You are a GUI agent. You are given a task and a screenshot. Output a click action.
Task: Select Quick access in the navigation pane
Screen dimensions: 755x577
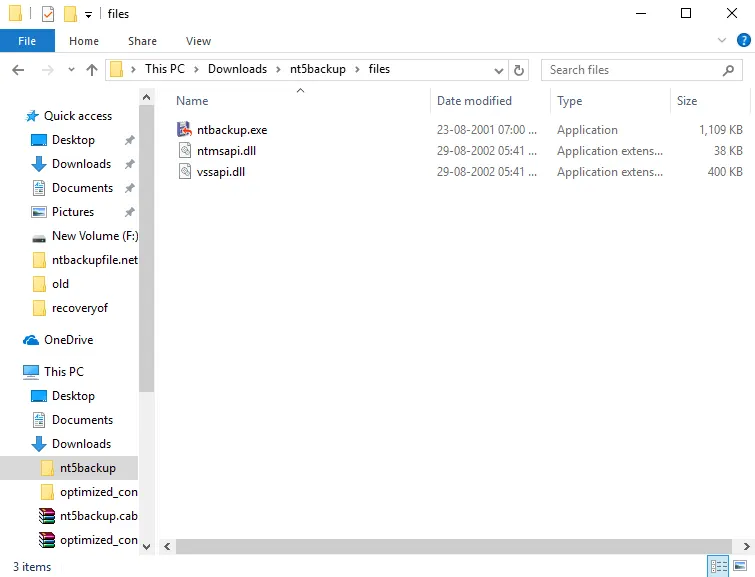(x=78, y=116)
